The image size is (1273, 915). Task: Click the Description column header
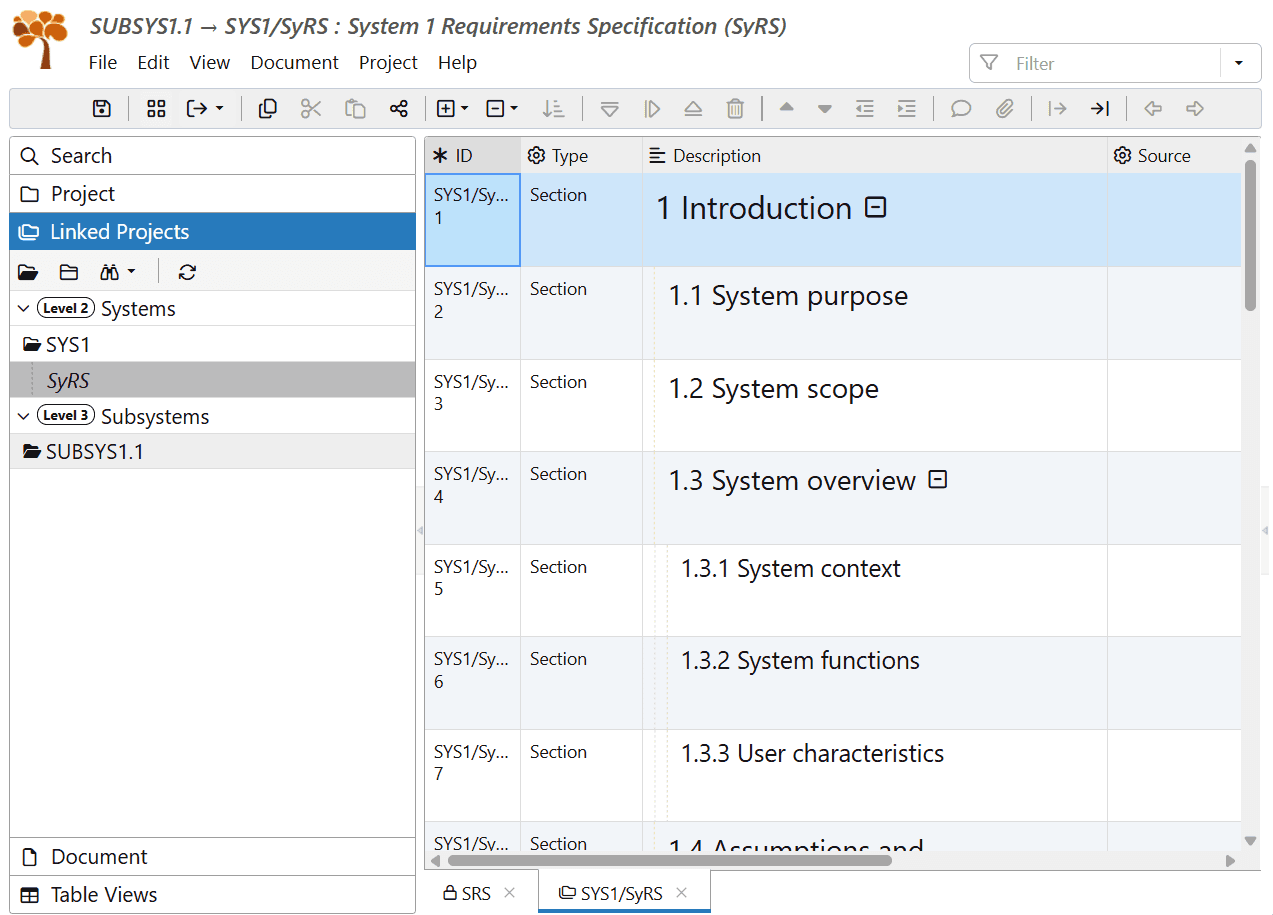(875, 156)
